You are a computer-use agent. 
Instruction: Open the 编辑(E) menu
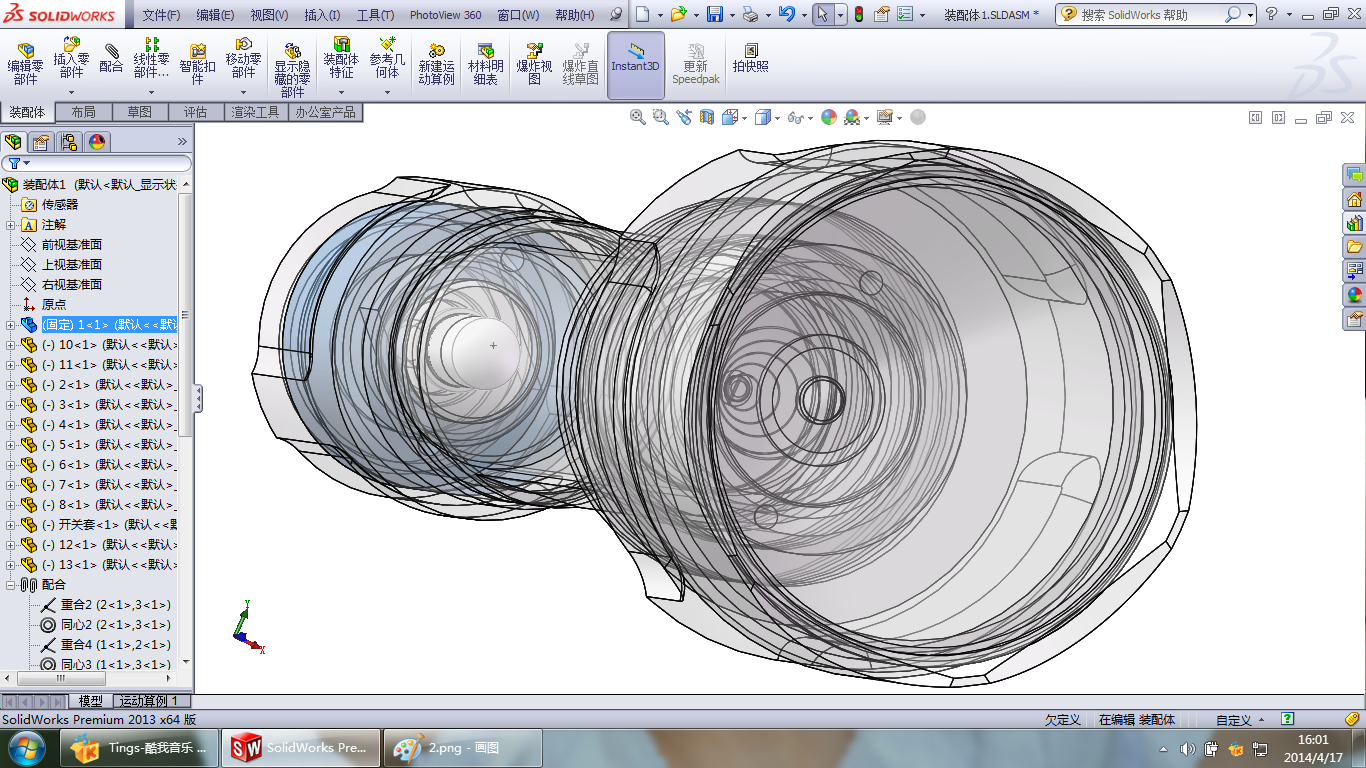pyautogui.click(x=215, y=15)
